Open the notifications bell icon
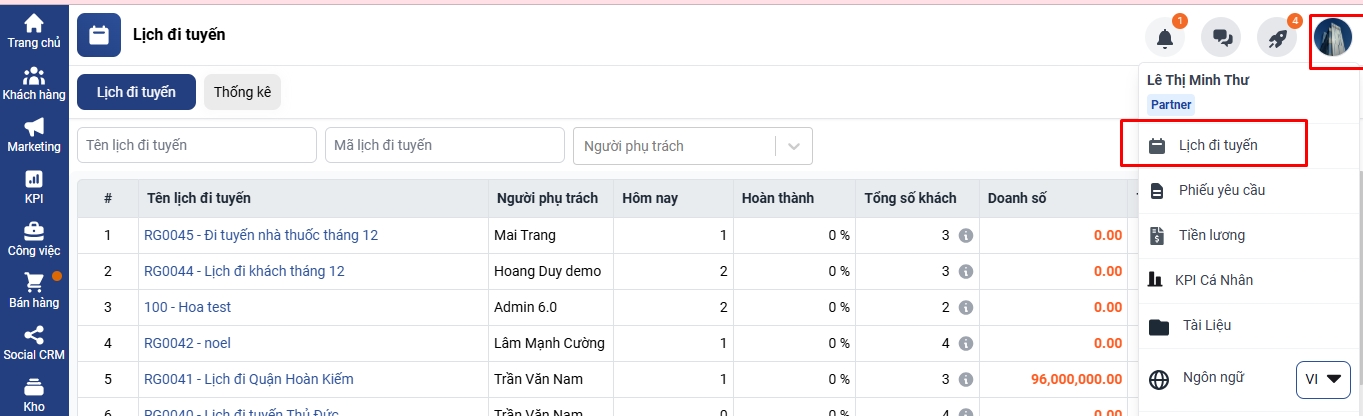 coord(1165,38)
